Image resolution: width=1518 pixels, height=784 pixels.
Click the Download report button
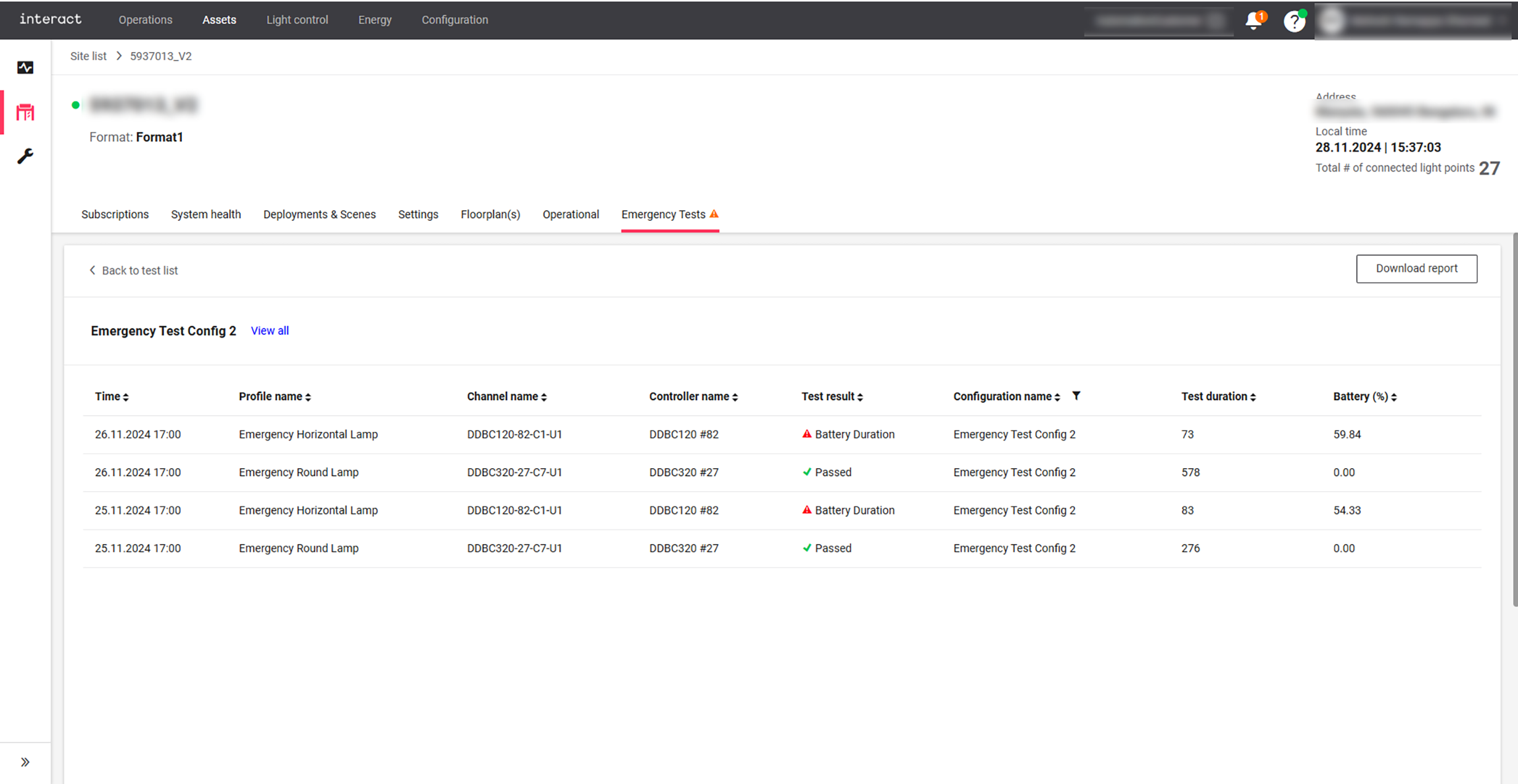point(1416,268)
